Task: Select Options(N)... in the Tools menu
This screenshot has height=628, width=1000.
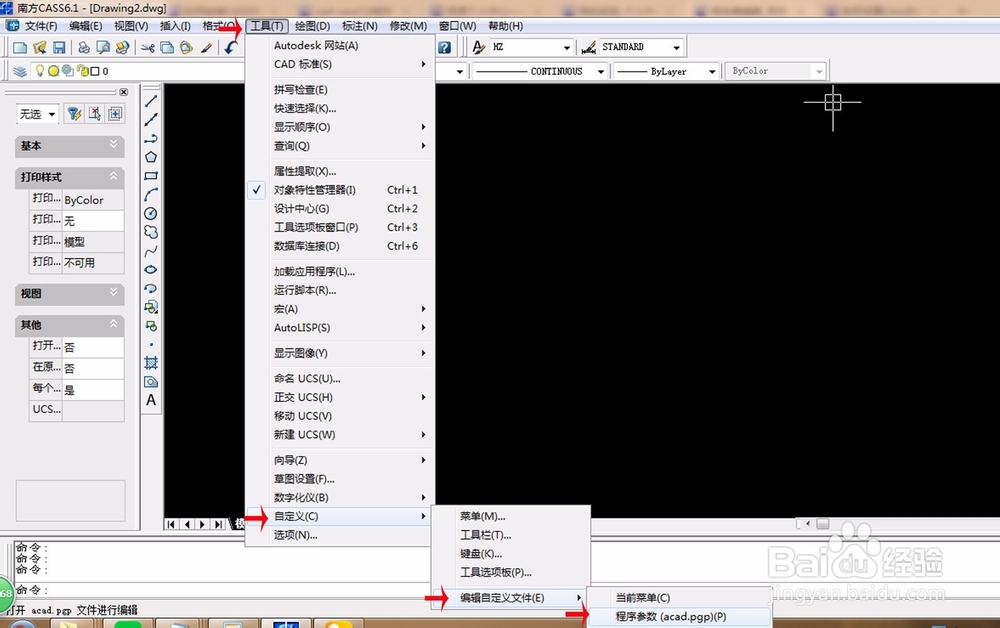Action: coord(340,535)
